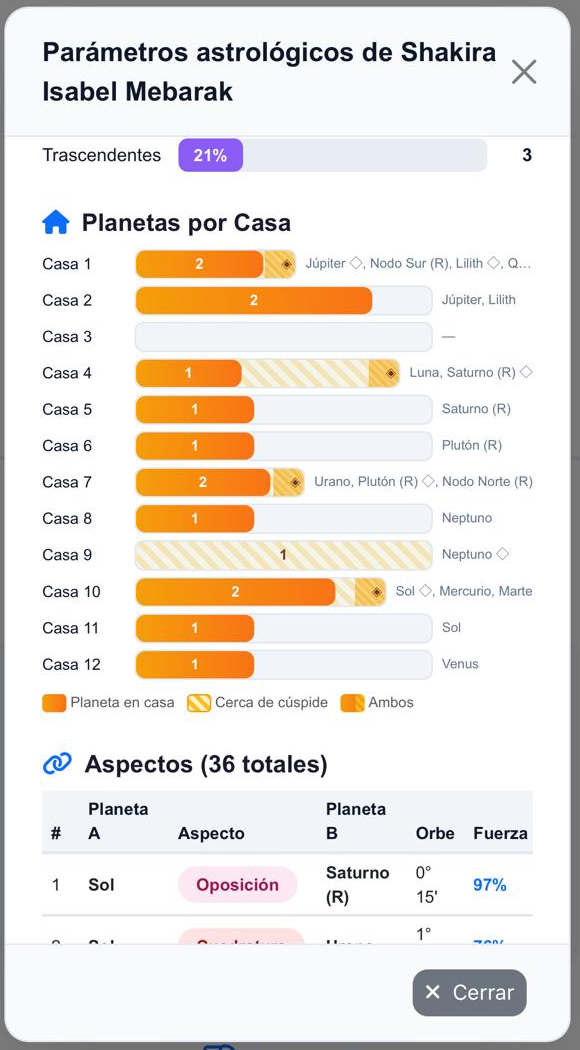The height and width of the screenshot is (1050, 580).
Task: Click the Oposición aspect badge
Action: 237,885
